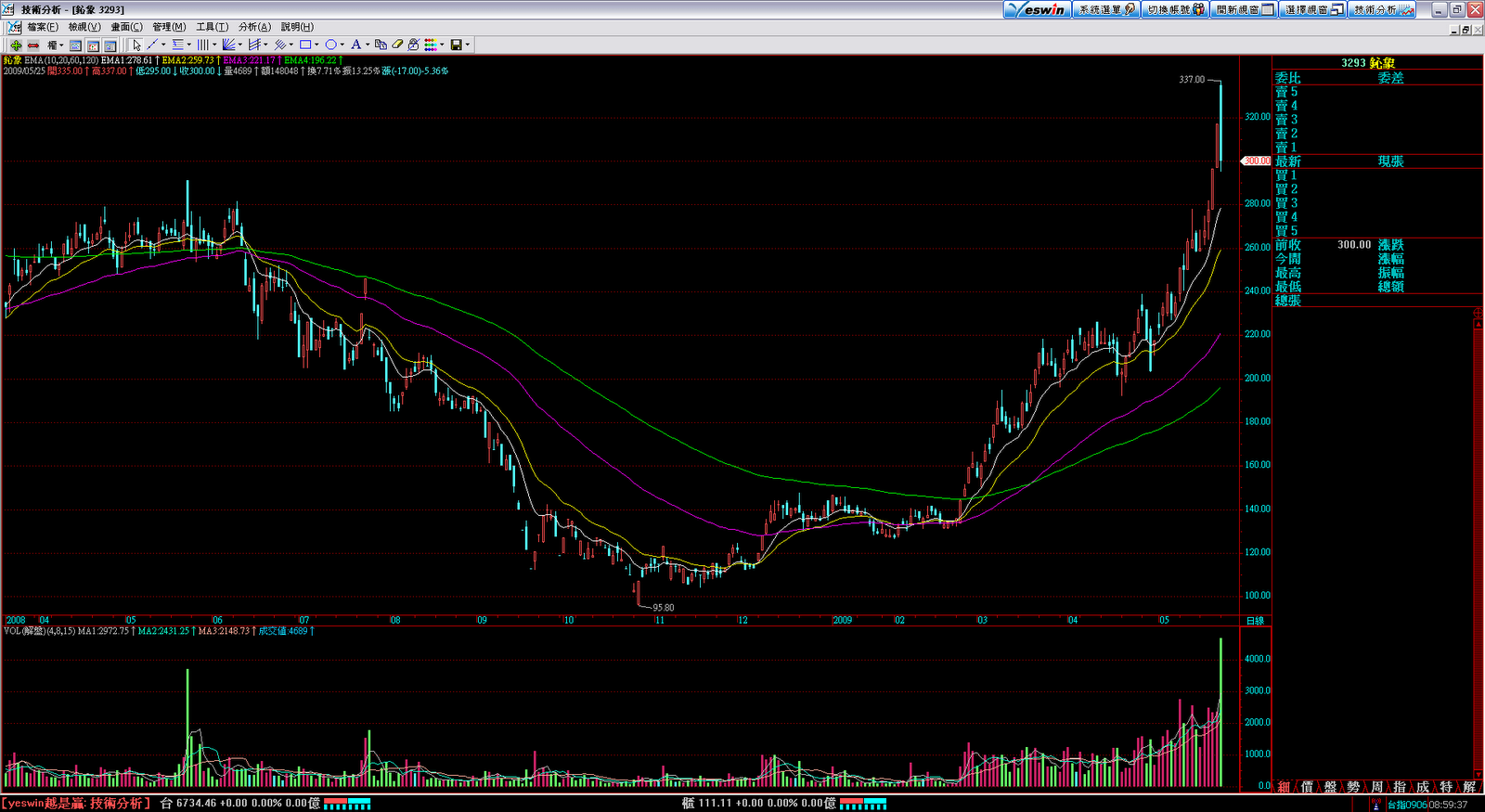1485x812 pixels.
Task: Click the 技術分析 top bar button
Action: [1382, 9]
